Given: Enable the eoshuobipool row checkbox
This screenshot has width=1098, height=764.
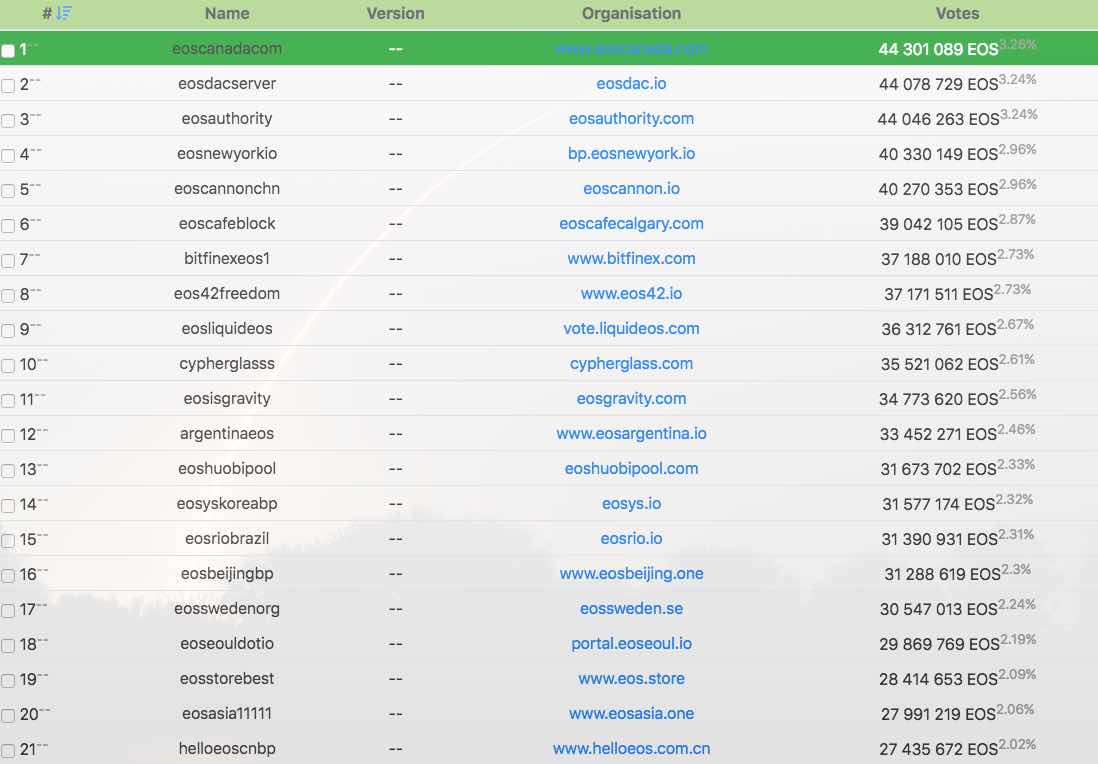Looking at the screenshot, I should [8, 471].
